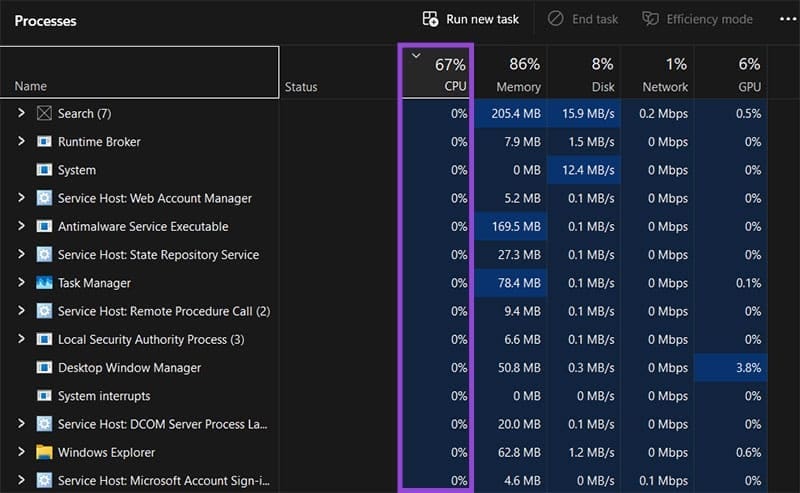Viewport: 800px width, 493px height.
Task: Click the Efficiency mode button
Action: click(x=696, y=19)
